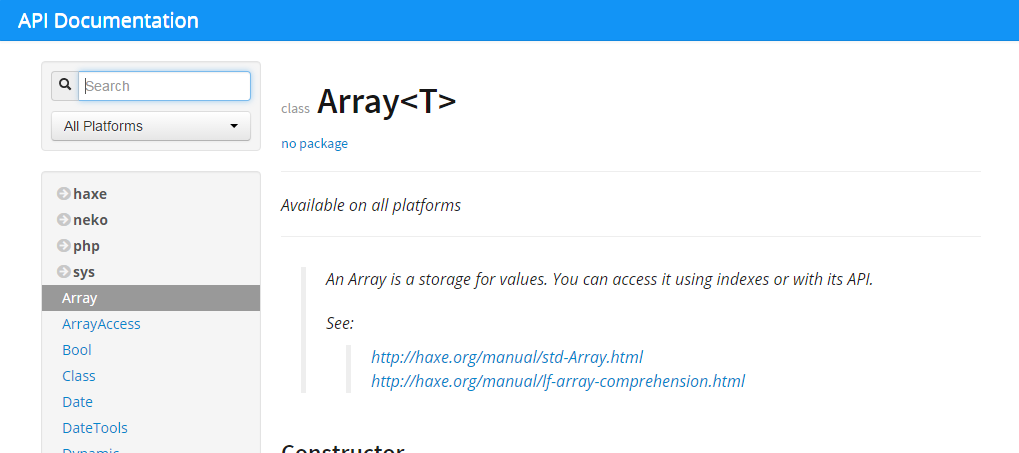Focus the Search input field
The image size is (1019, 453).
click(164, 86)
